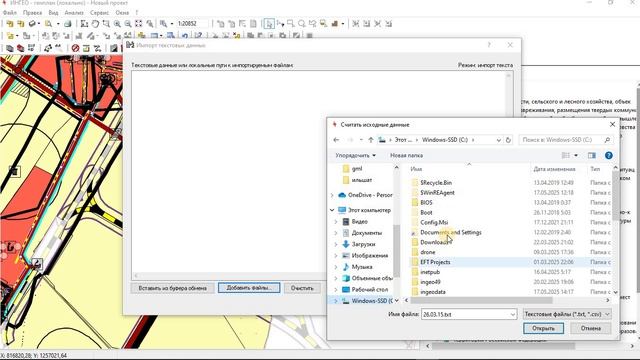
Task: Select the highlighted arrow pointer tool
Action: tap(269, 24)
